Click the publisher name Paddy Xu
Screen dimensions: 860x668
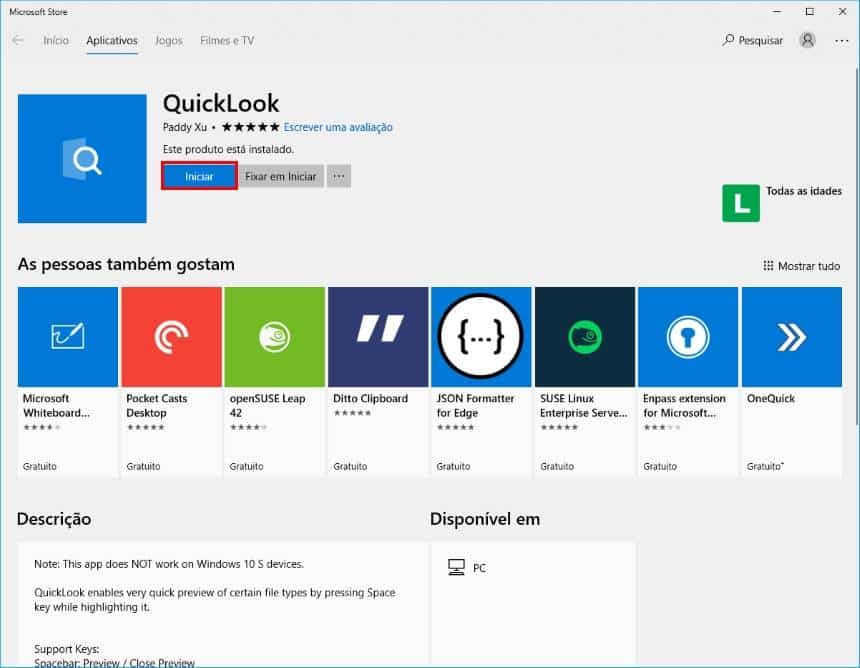point(185,127)
